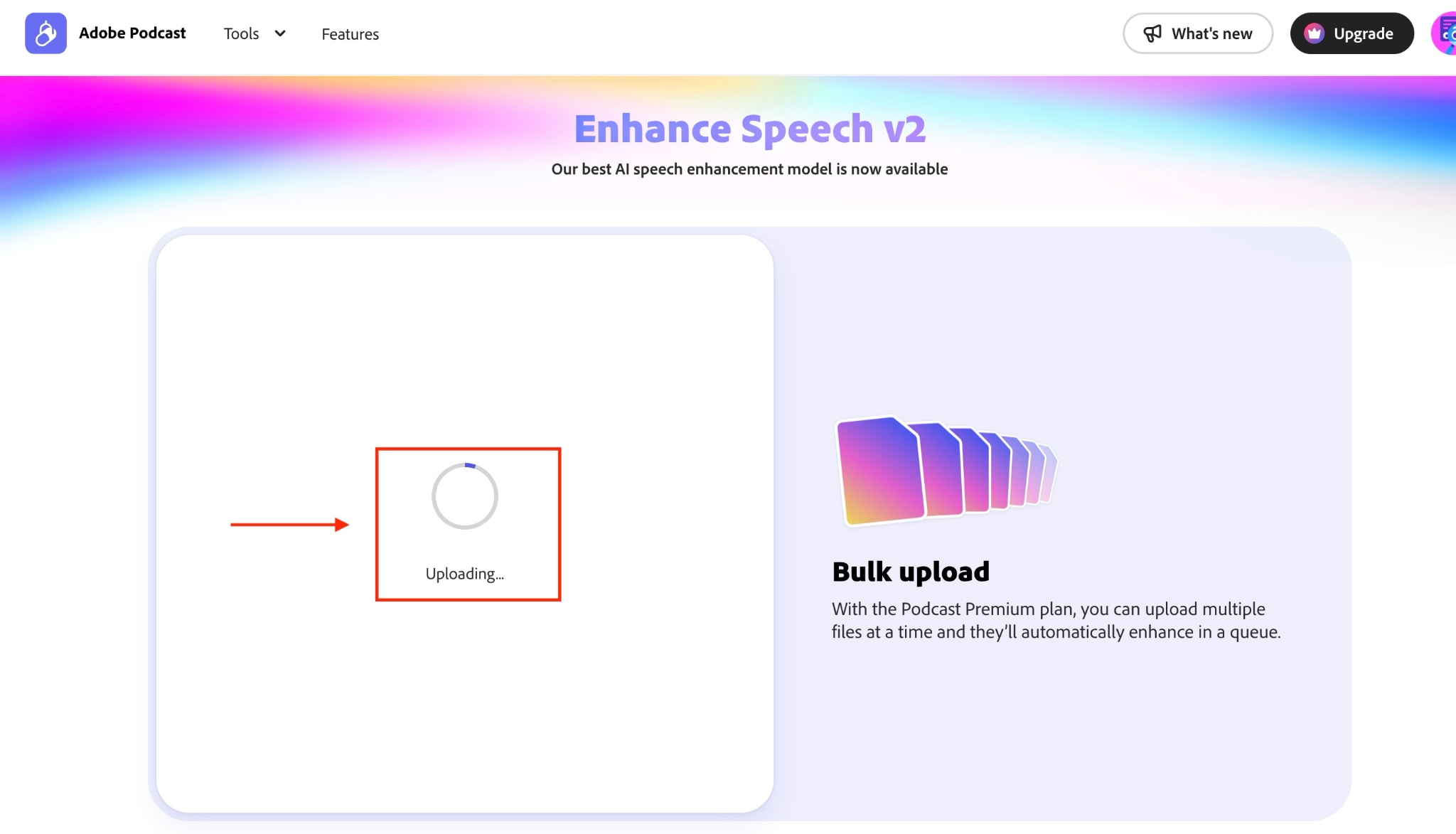Expand the Tools dropdown chevron
This screenshot has height=834, width=1456.
pyautogui.click(x=280, y=33)
